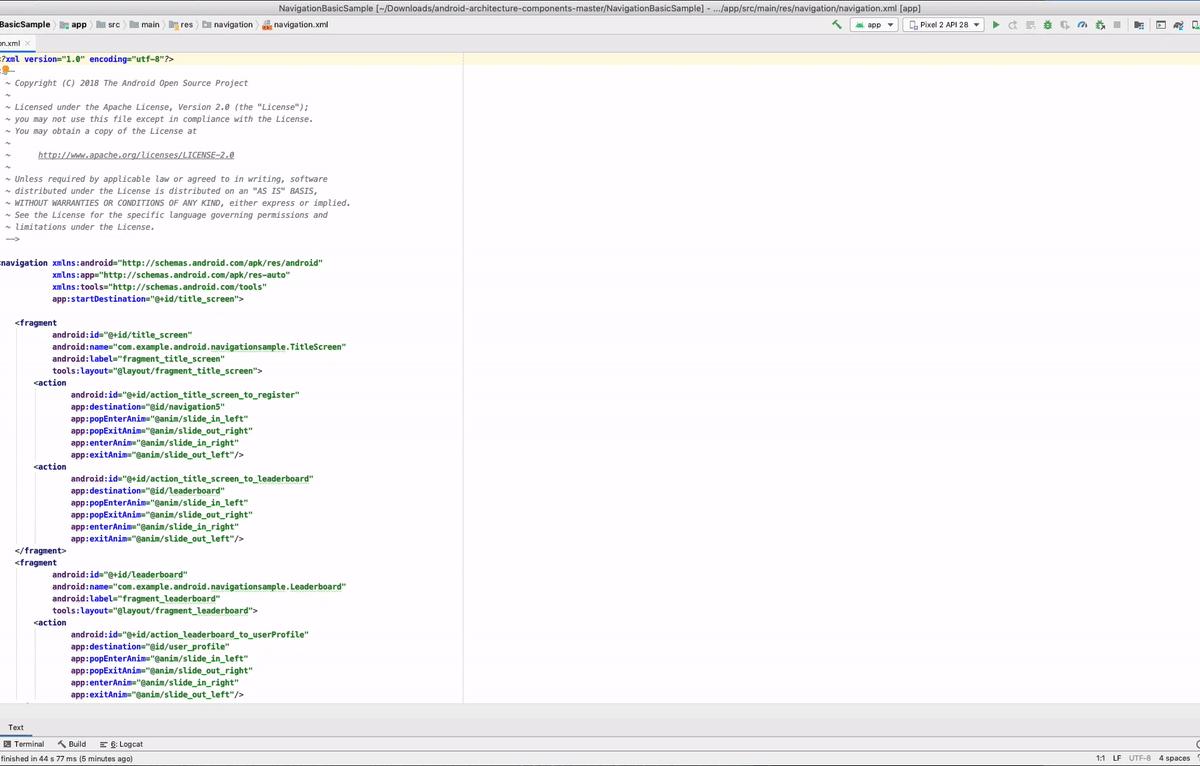This screenshot has width=1200, height=766.
Task: Open the Pixel 2 API 28 device dropdown
Action: [x=943, y=24]
